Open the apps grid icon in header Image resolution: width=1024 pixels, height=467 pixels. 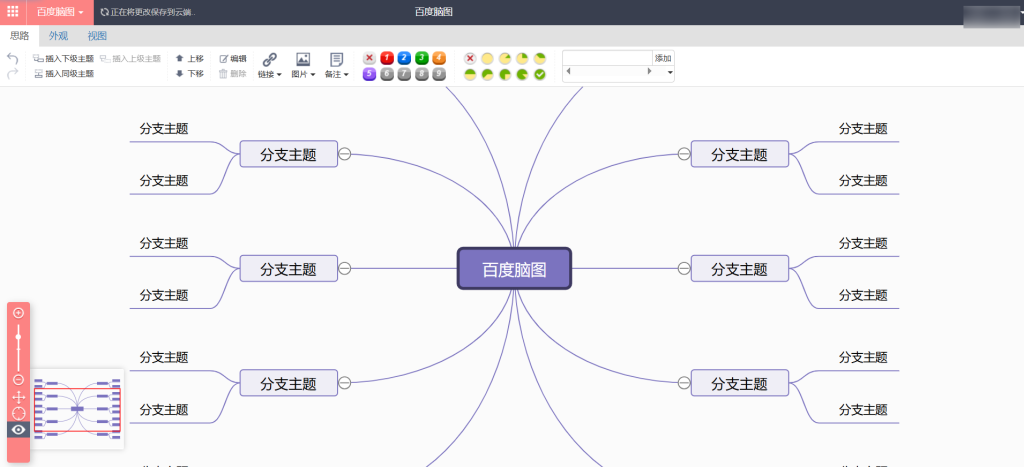pos(12,11)
